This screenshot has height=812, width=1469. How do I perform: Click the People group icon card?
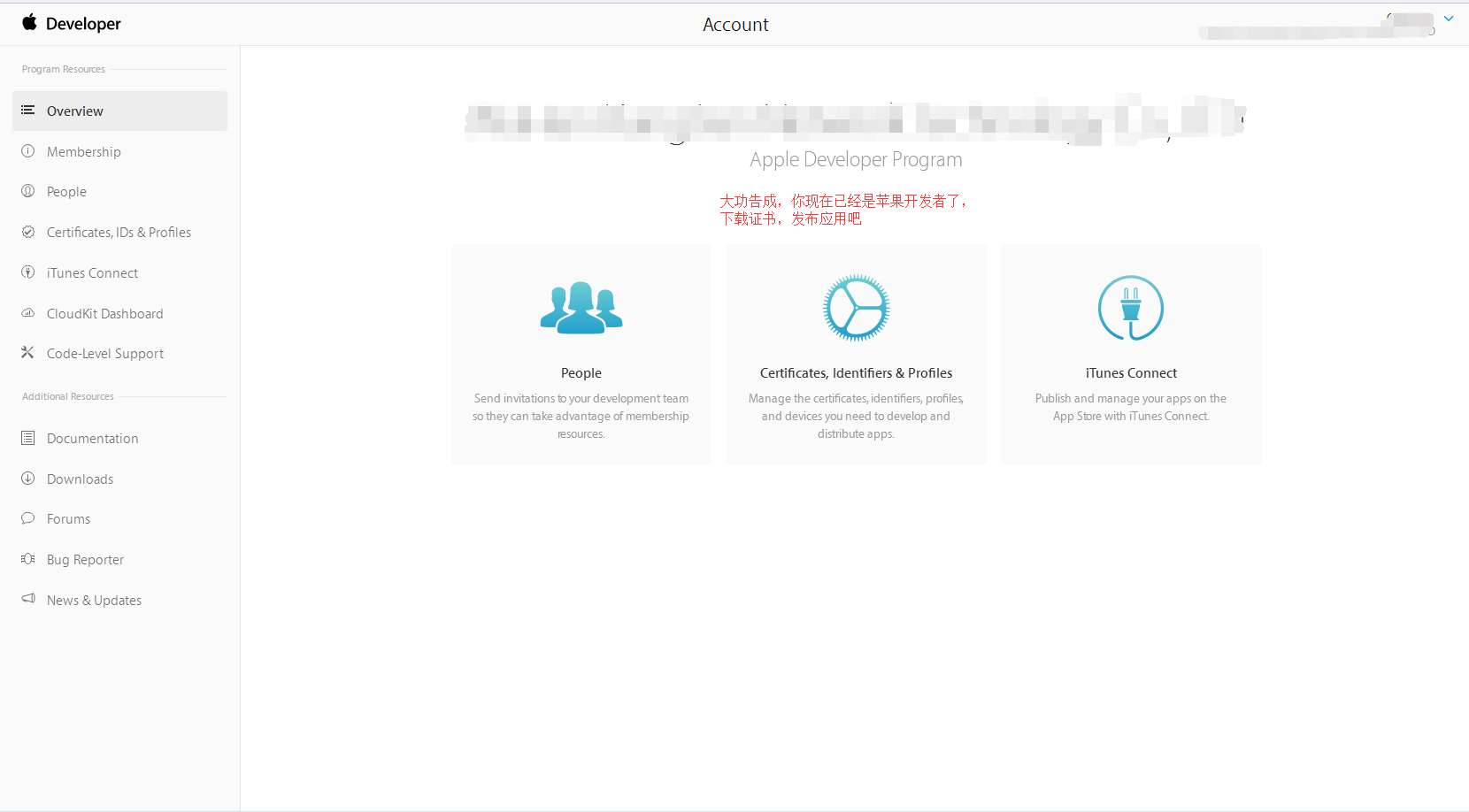581,308
